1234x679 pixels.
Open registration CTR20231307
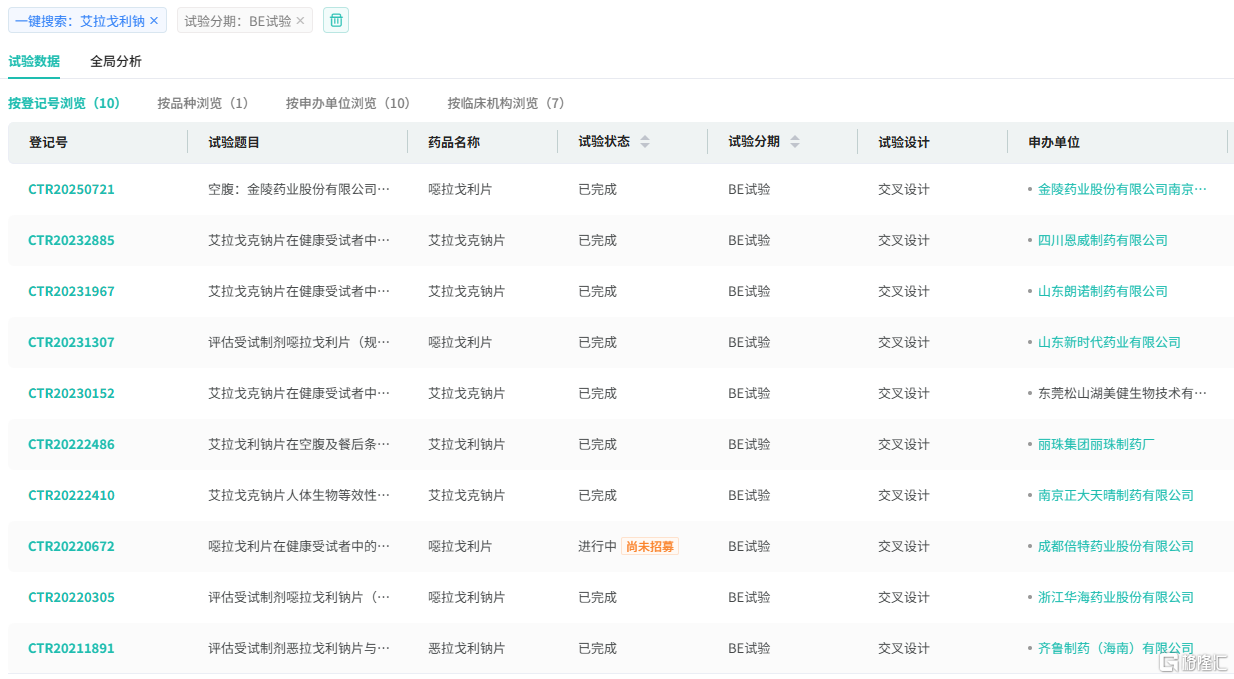pyautogui.click(x=71, y=342)
